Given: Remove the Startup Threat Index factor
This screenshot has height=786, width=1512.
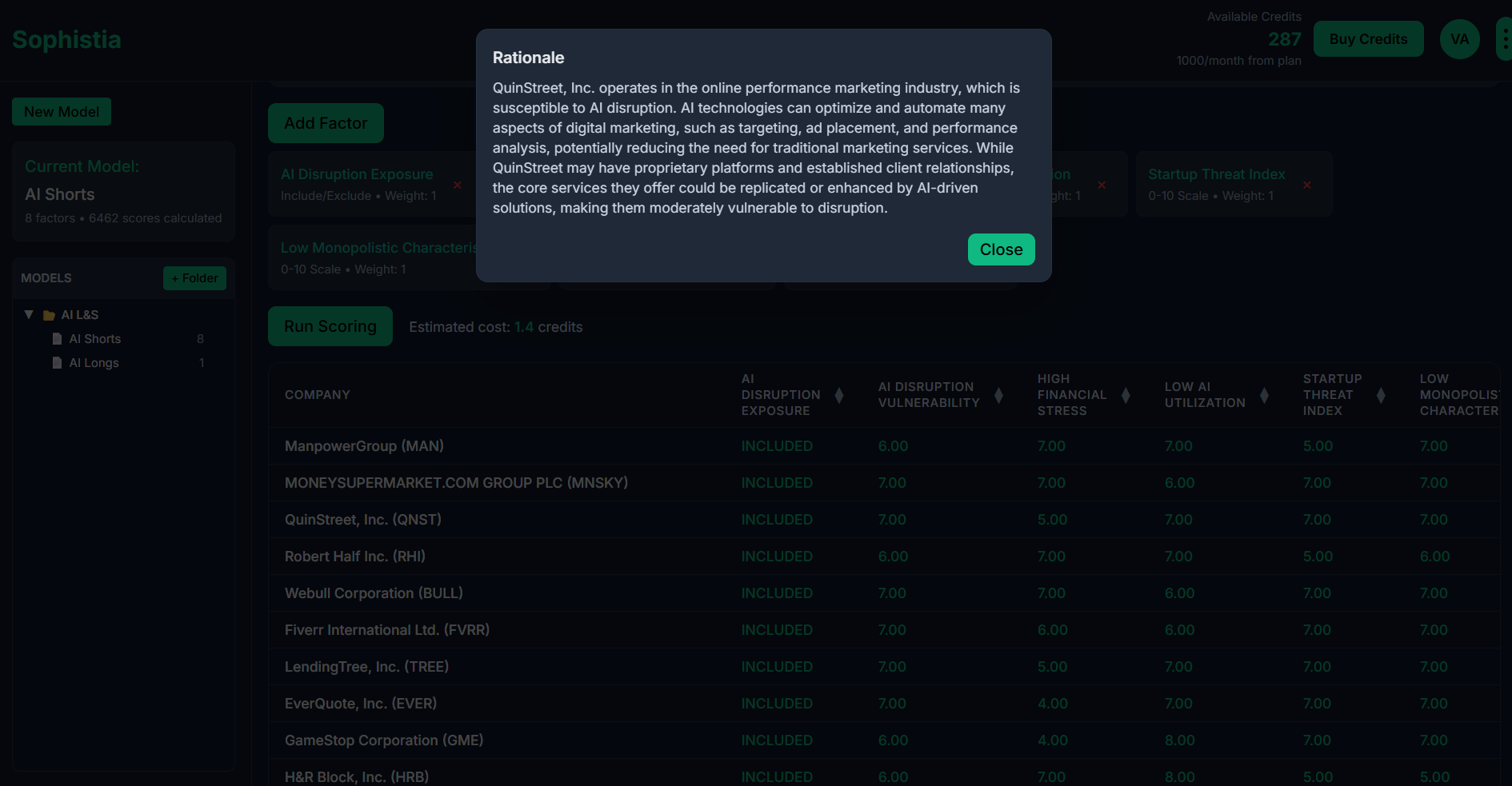Looking at the screenshot, I should point(1307,184).
